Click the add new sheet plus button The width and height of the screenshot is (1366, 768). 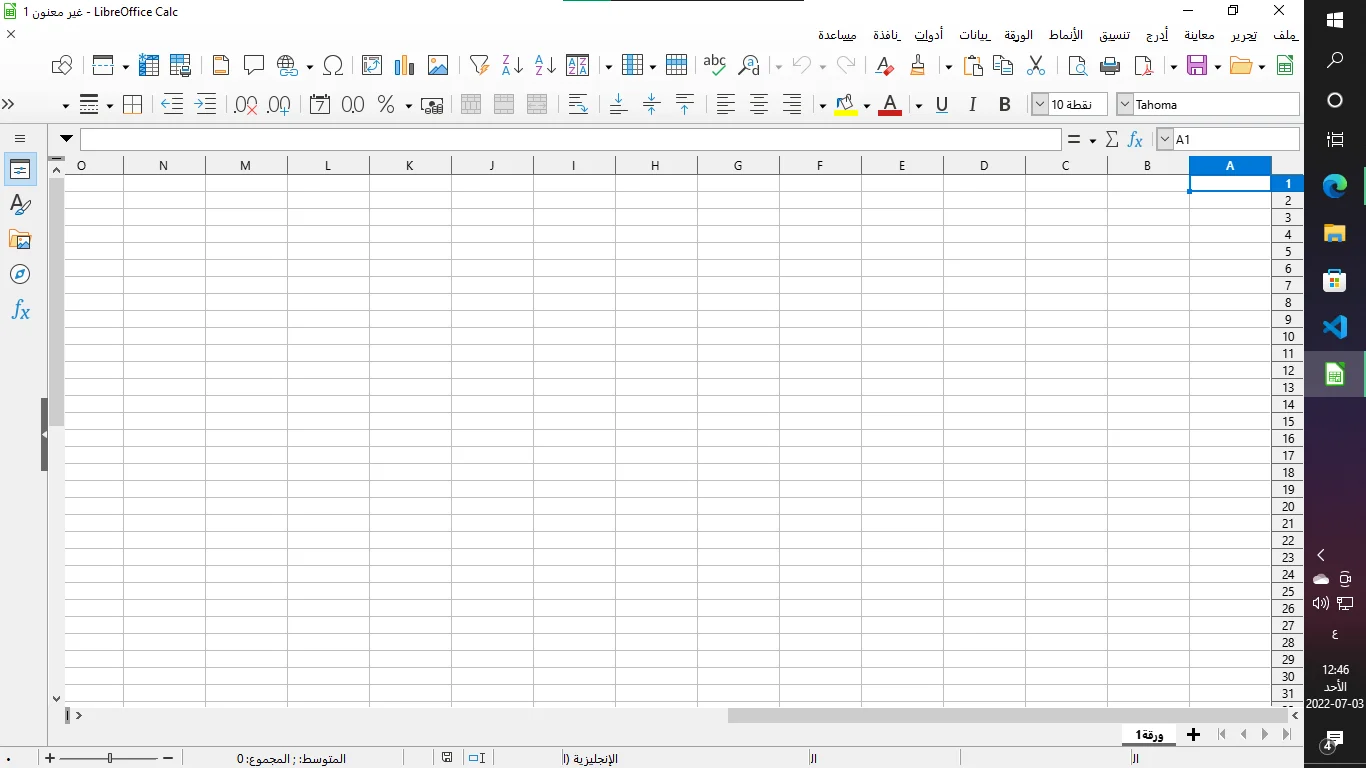coord(1193,735)
